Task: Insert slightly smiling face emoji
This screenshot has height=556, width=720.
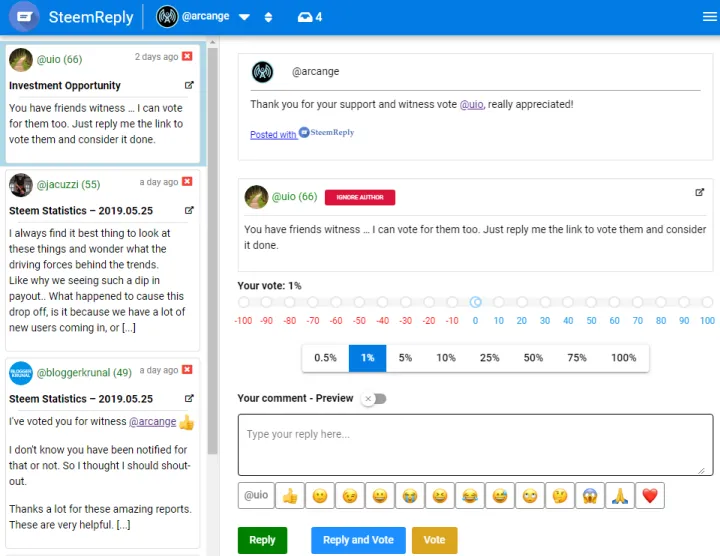Action: point(320,495)
